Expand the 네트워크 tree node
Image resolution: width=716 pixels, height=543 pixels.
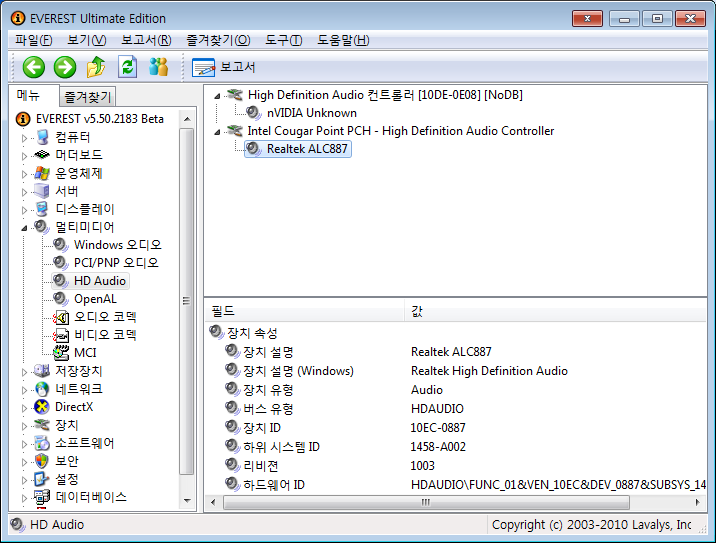coord(24,390)
